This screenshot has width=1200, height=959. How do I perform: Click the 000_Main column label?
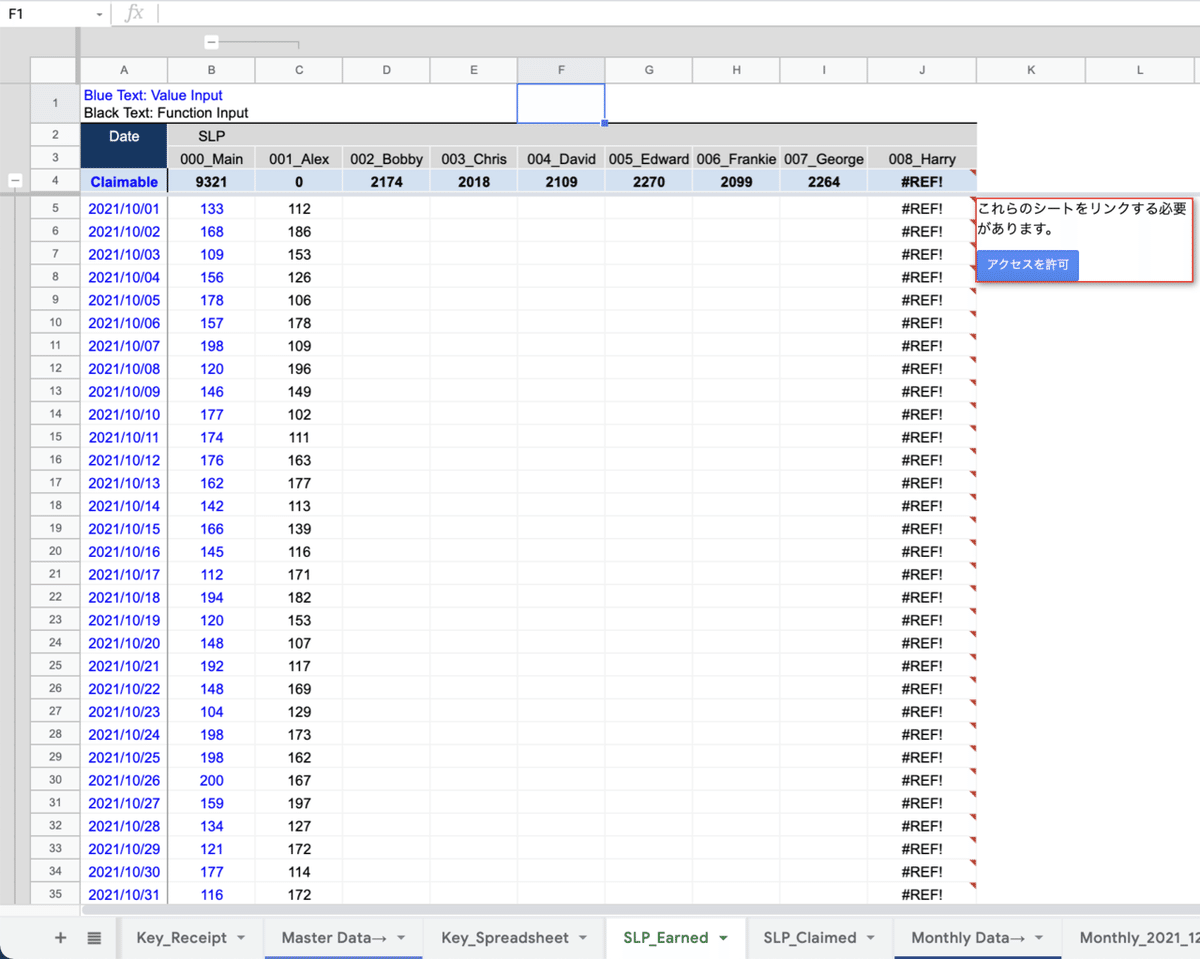(x=211, y=159)
